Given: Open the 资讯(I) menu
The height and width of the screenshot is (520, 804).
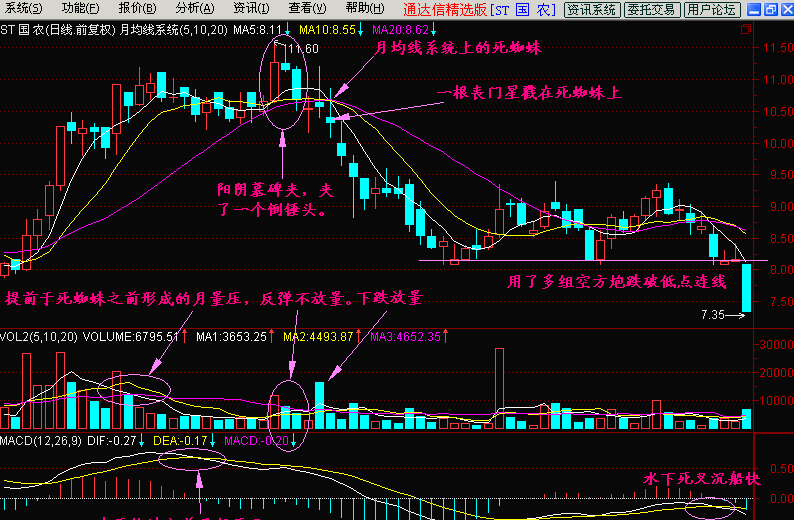Looking at the screenshot, I should 251,8.
